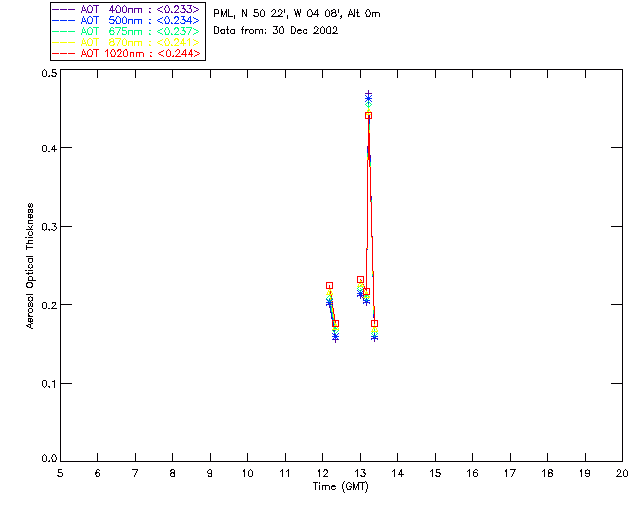Click the x-axis label 13
The image size is (640, 512).
pyautogui.click(x=360, y=473)
